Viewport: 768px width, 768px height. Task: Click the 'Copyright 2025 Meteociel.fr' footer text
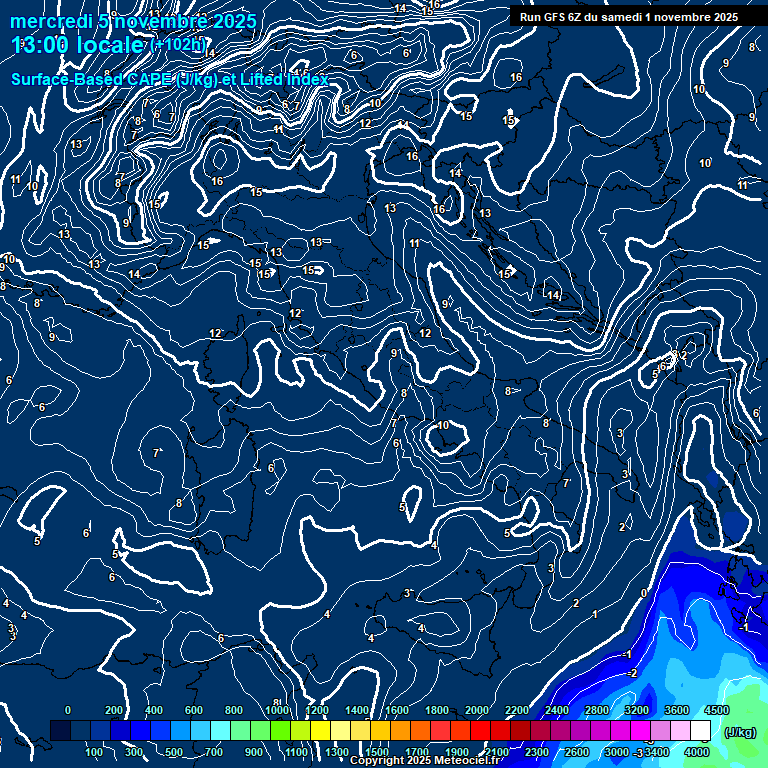point(425,761)
